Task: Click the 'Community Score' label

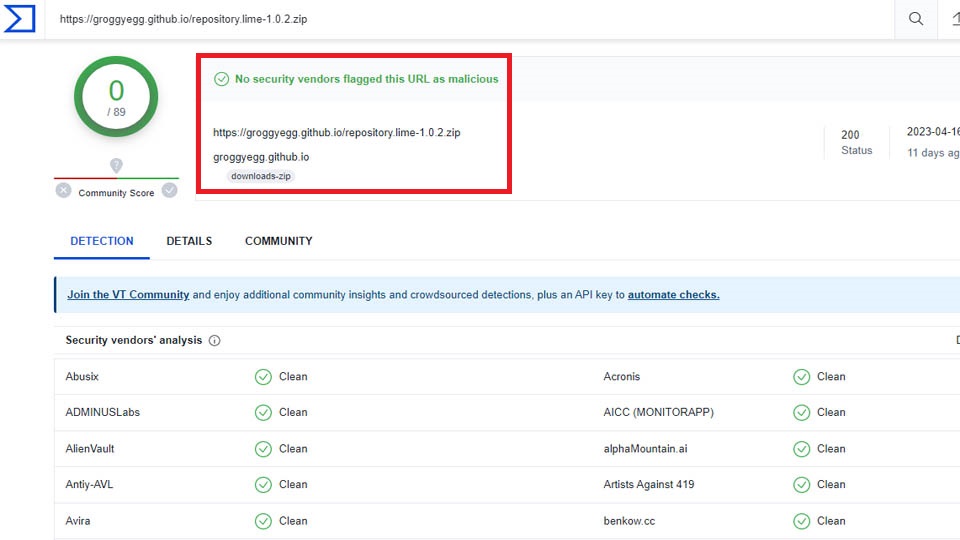Action: pos(116,193)
